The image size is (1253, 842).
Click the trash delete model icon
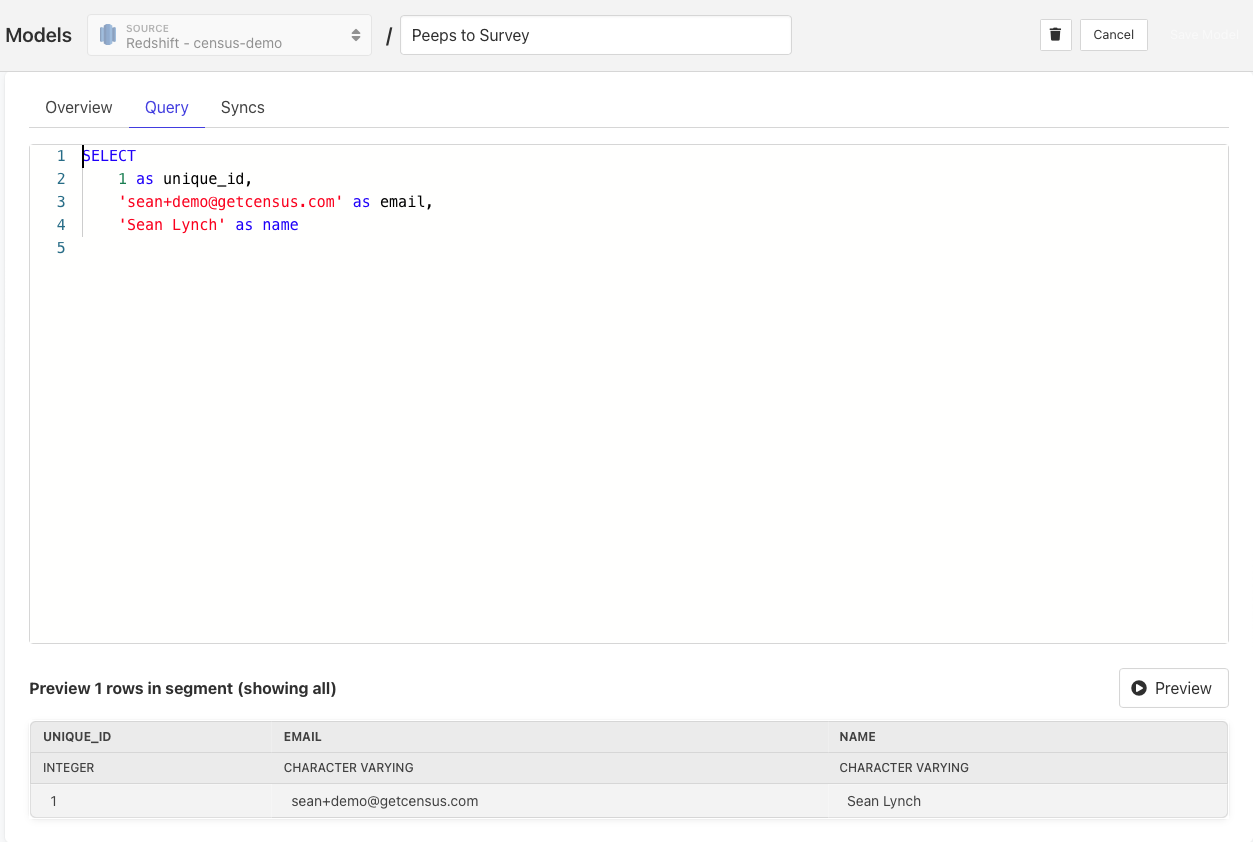1055,35
